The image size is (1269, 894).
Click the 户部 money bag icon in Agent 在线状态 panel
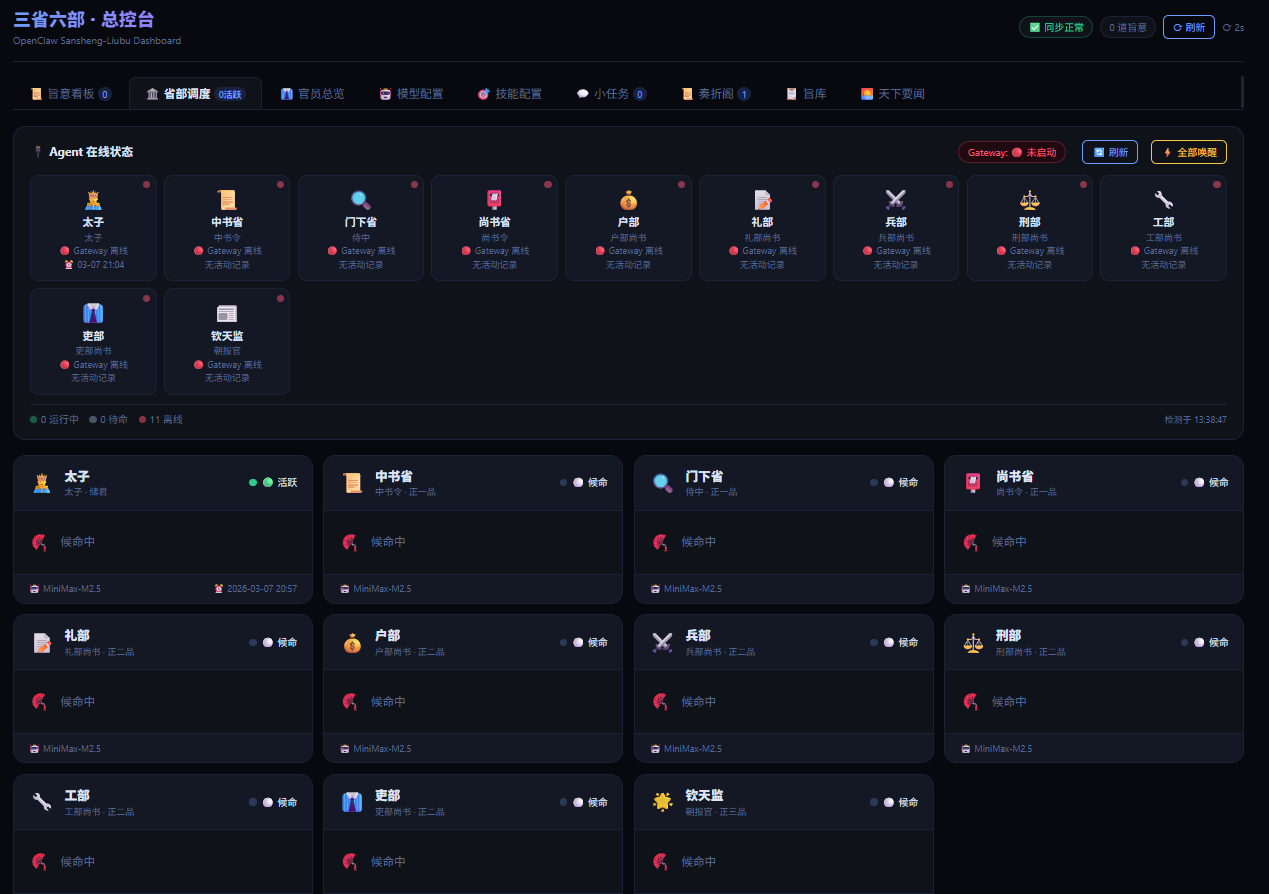click(628, 200)
